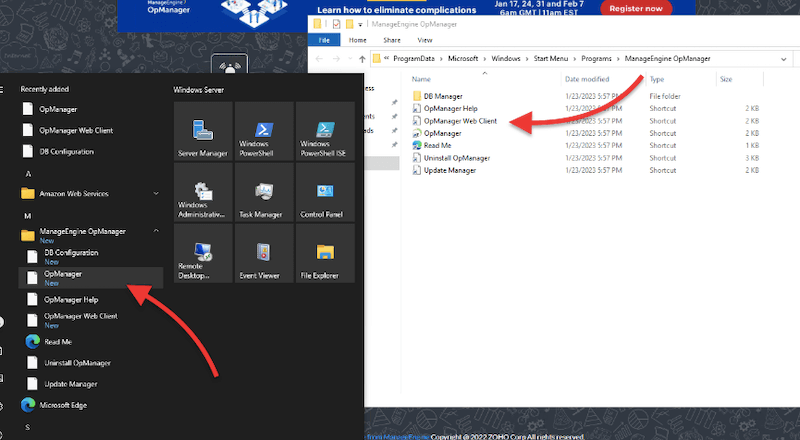Click the Explorer Forward arrow

[x=336, y=59]
